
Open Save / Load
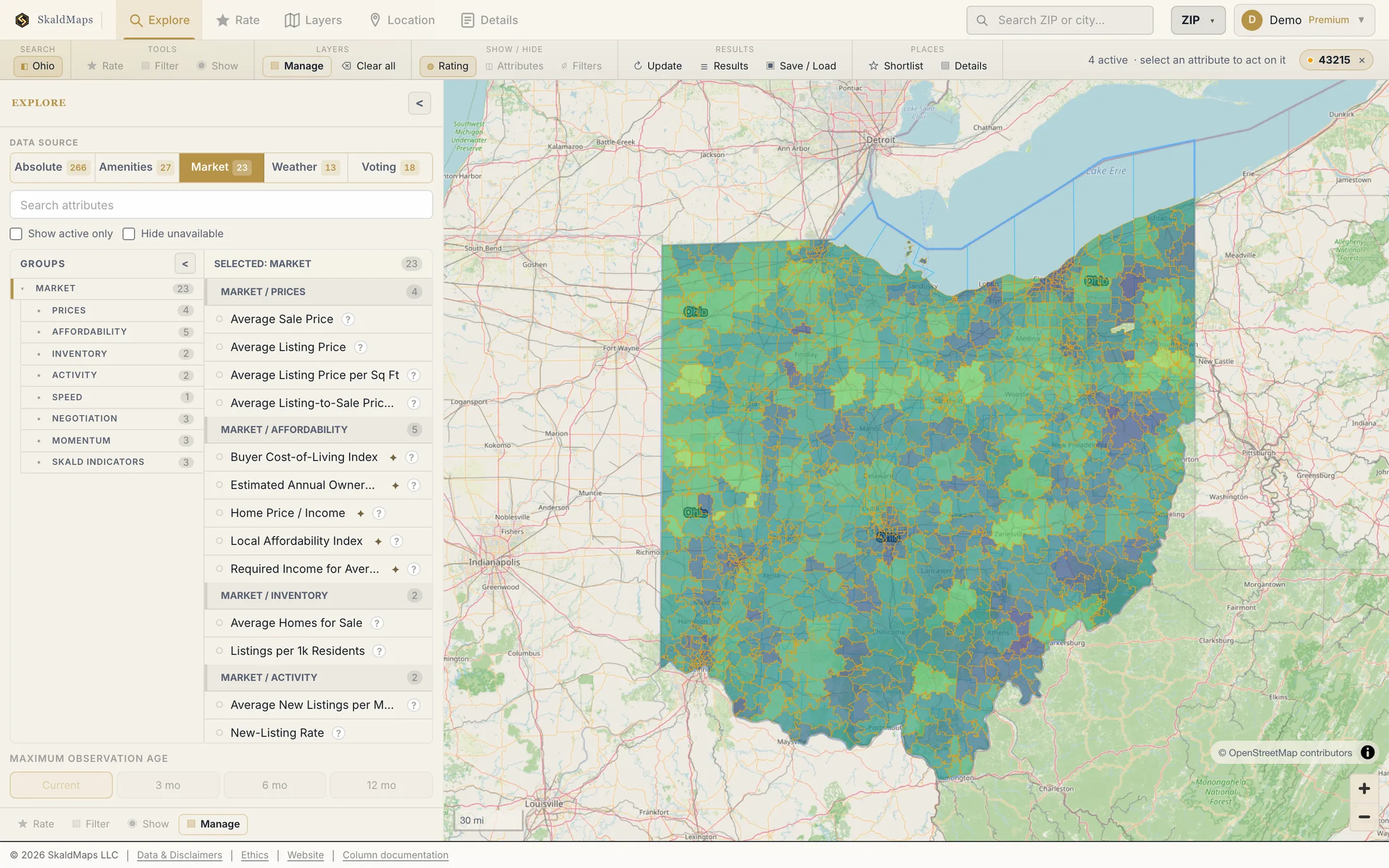(801, 66)
